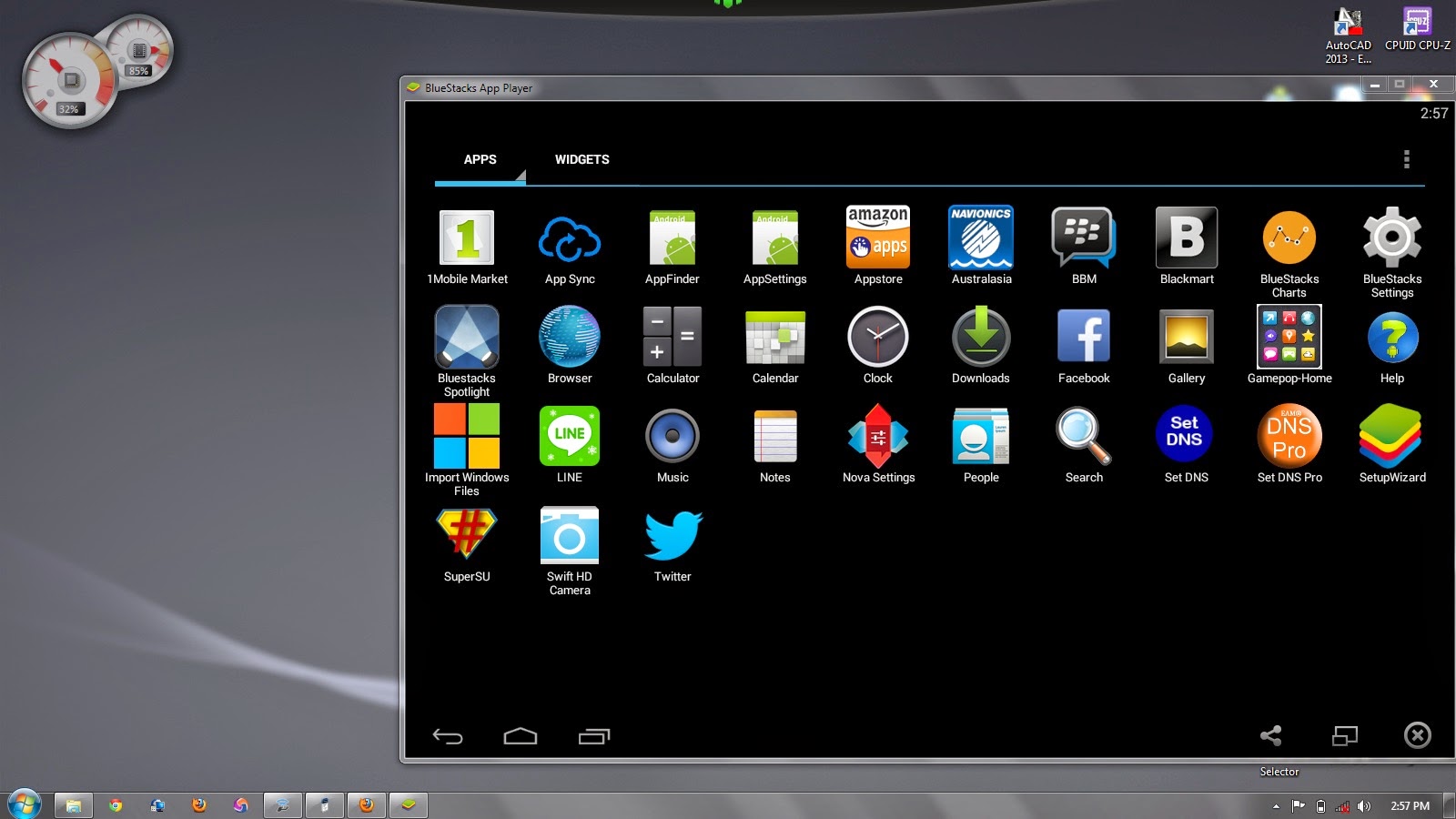
Task: Open Windows Explorer from taskbar
Action: click(x=74, y=805)
